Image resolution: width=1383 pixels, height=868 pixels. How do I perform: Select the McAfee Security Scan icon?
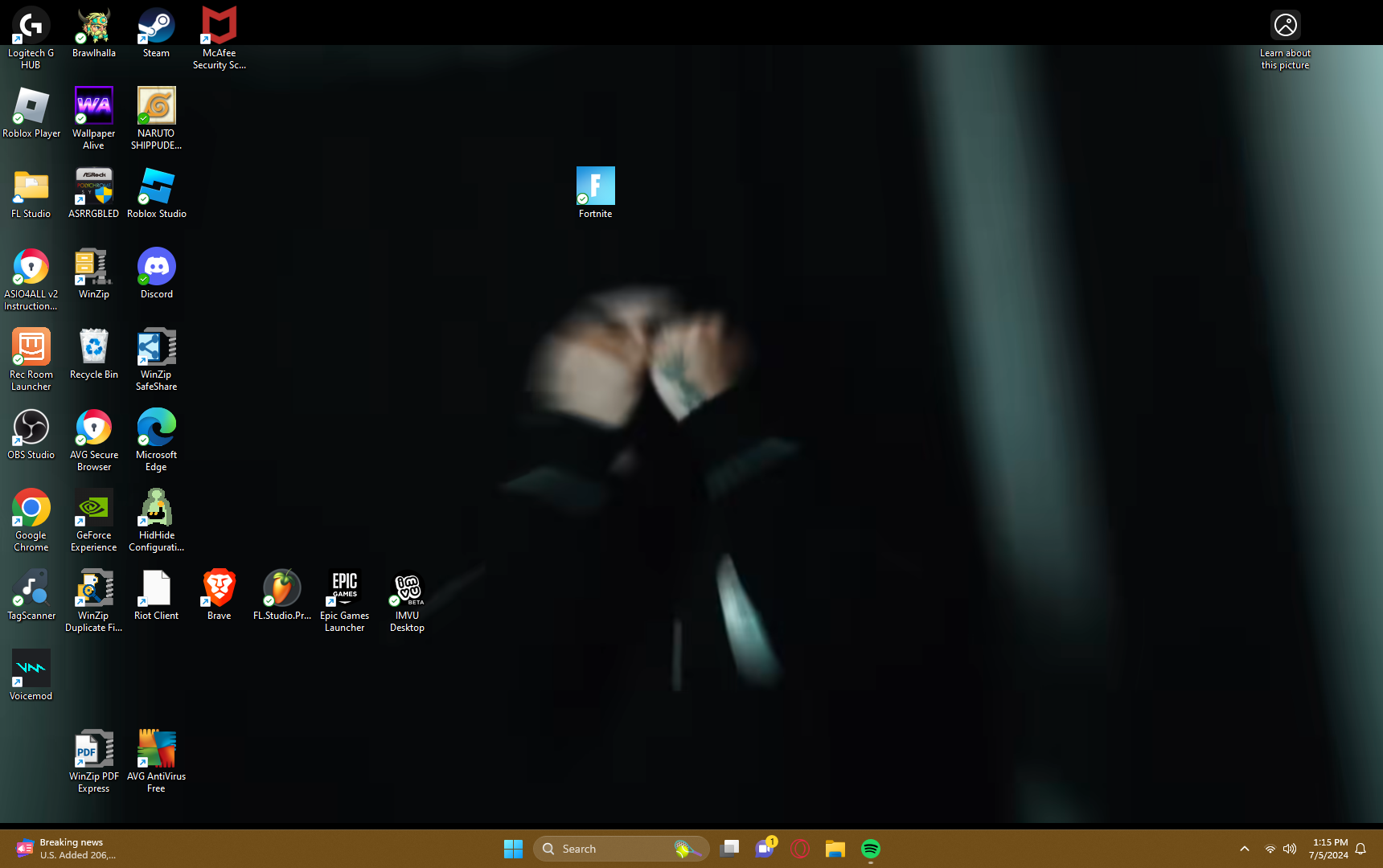click(x=219, y=38)
